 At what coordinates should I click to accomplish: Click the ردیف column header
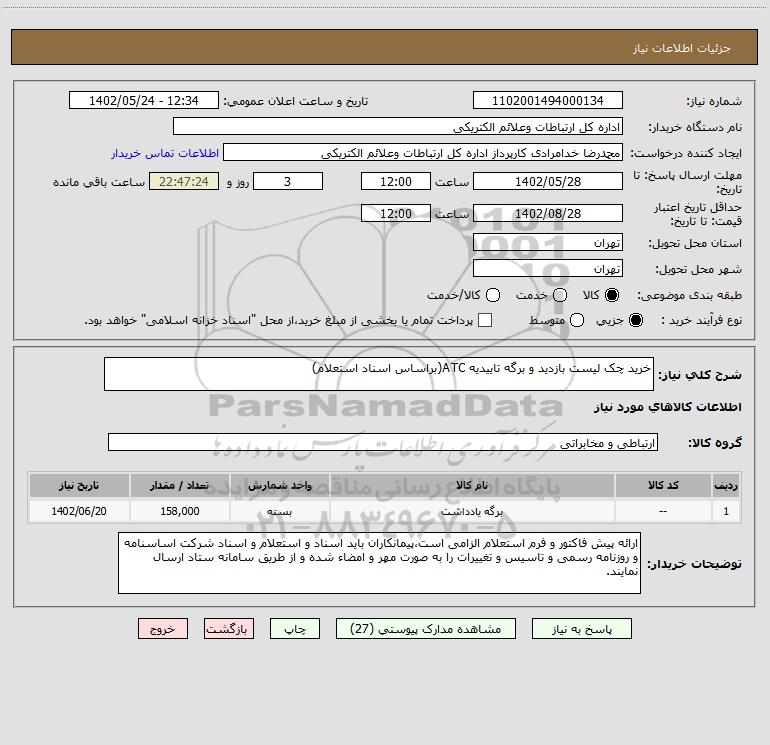pyautogui.click(x=726, y=486)
